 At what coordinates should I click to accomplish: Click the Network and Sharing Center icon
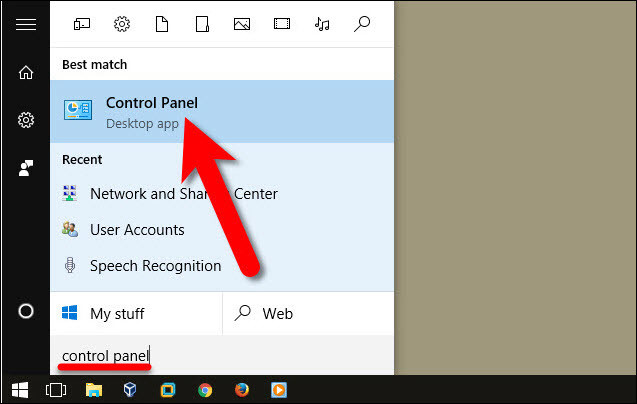click(70, 193)
